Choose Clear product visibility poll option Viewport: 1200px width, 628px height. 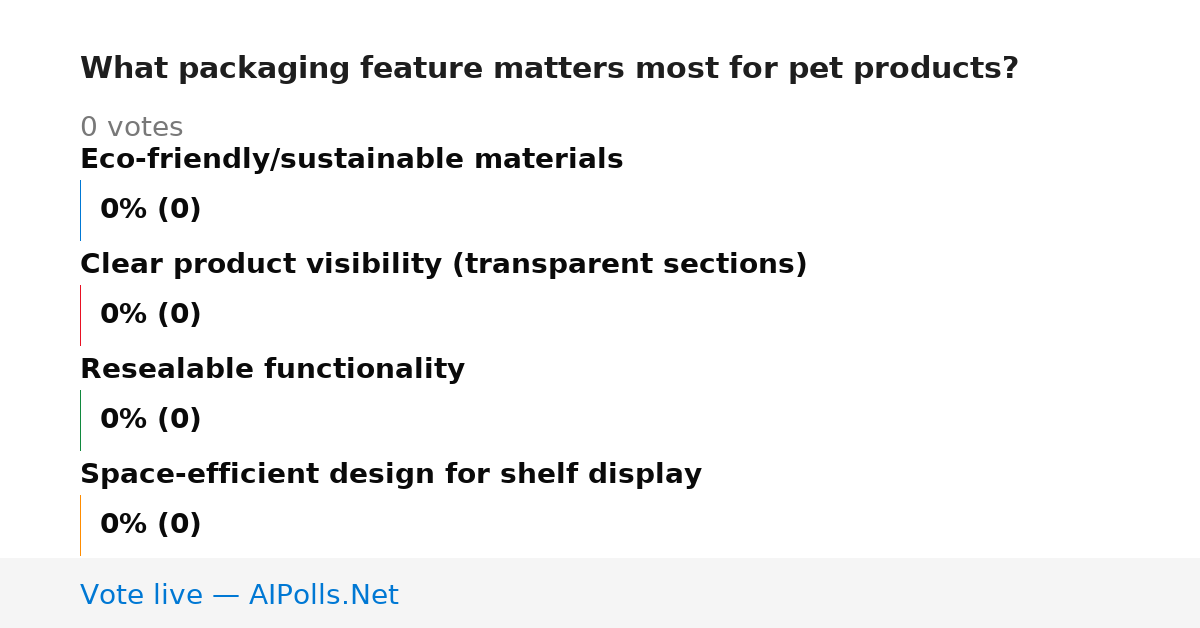click(443, 265)
